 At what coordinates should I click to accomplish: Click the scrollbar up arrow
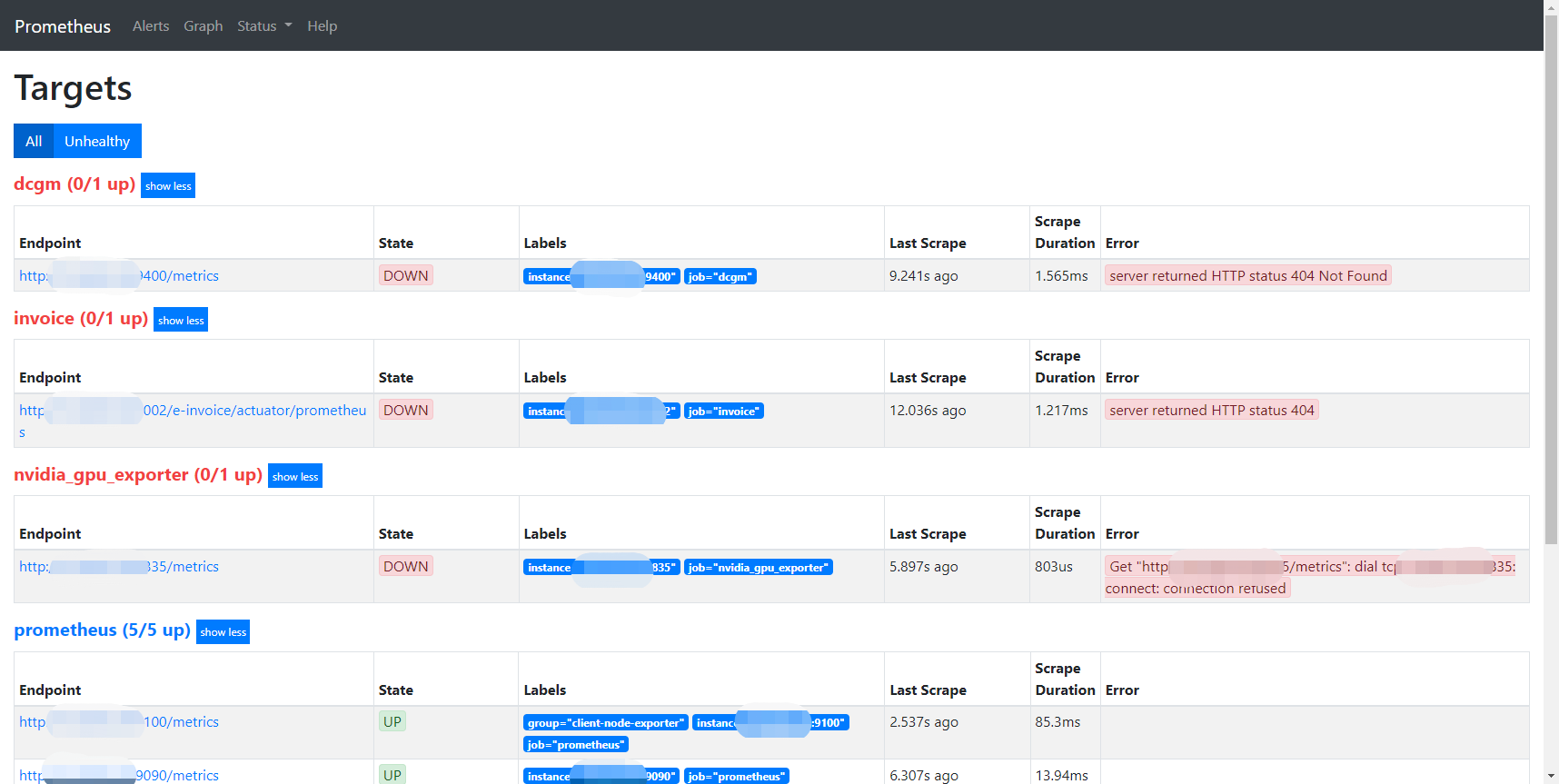[1551, 6]
